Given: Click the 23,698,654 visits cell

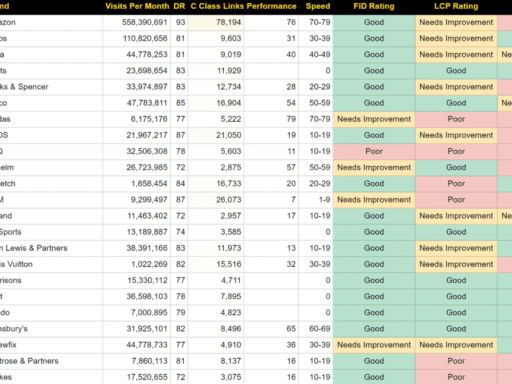Looking at the screenshot, I should coord(137,71).
